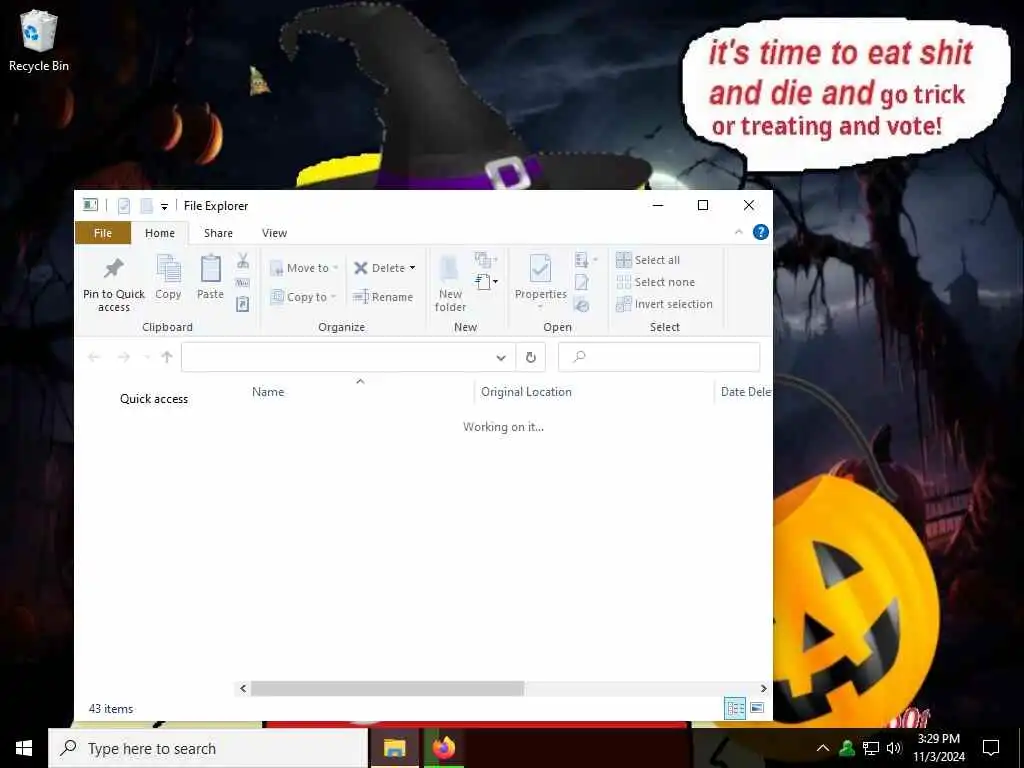Click the Up arrow navigation button
This screenshot has height=768, width=1024.
[167, 357]
